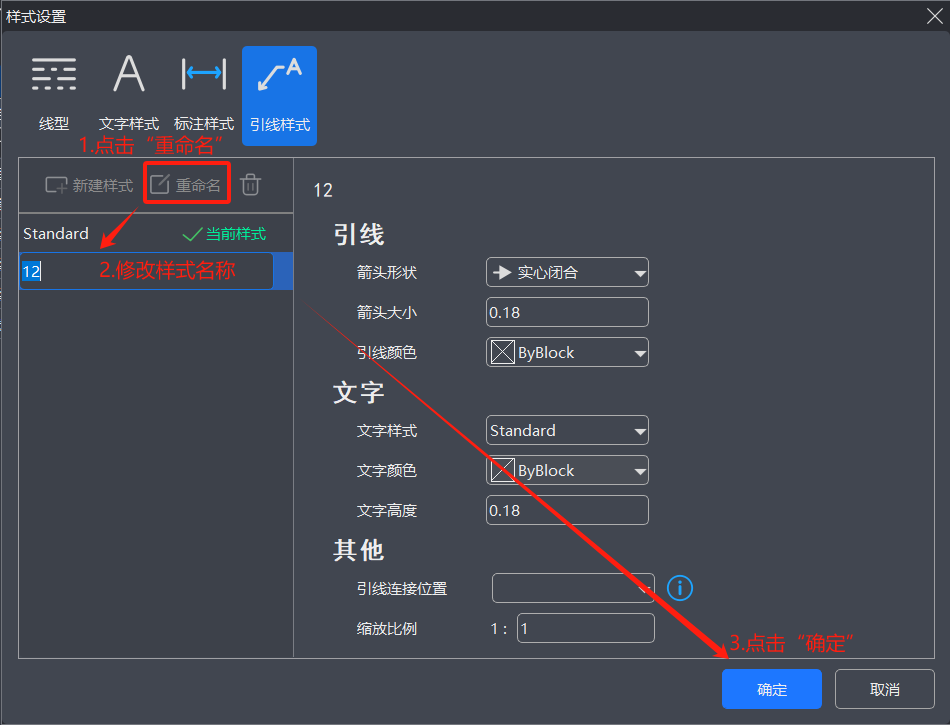Image resolution: width=950 pixels, height=725 pixels.
Task: Select the Standard style in the list
Action: click(x=56, y=234)
